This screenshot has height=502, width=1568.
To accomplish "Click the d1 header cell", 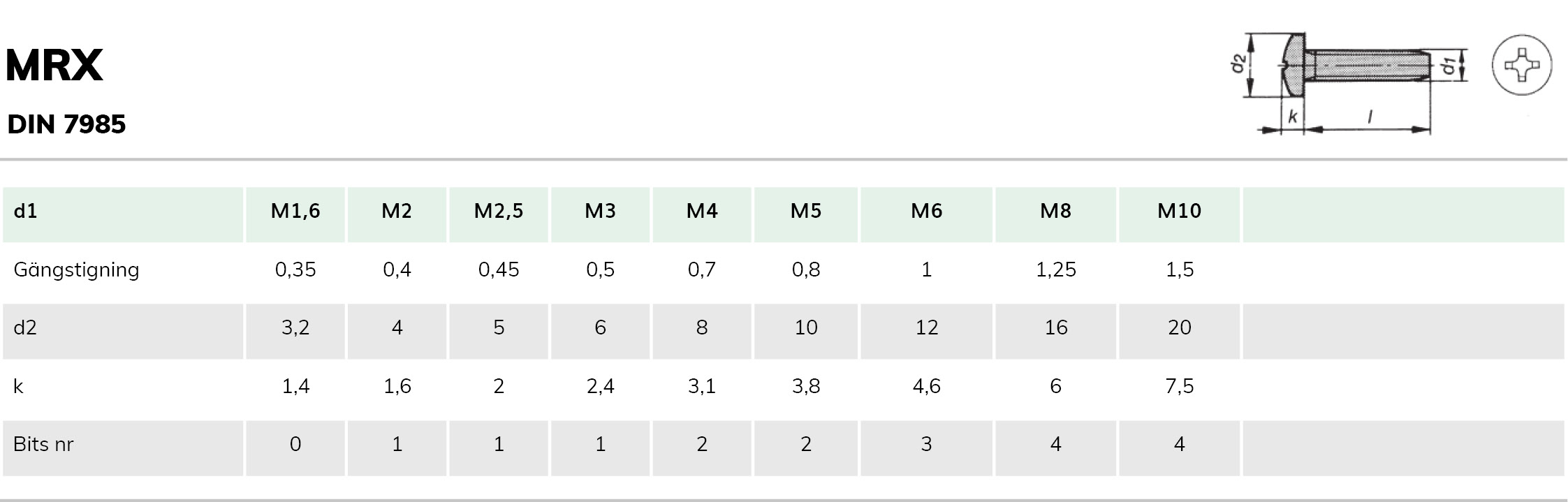I will (123, 211).
